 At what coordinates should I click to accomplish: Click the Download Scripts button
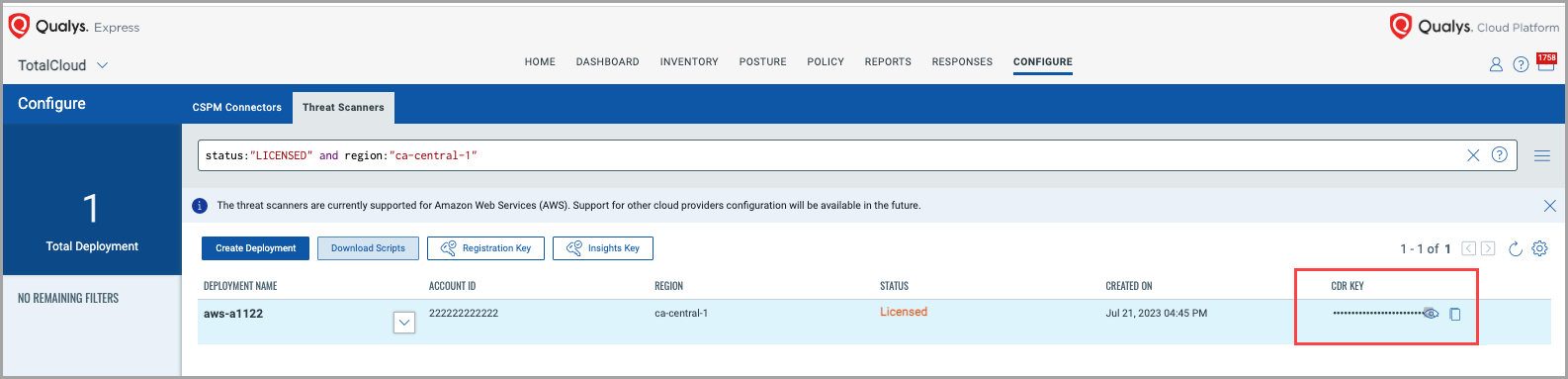[368, 248]
